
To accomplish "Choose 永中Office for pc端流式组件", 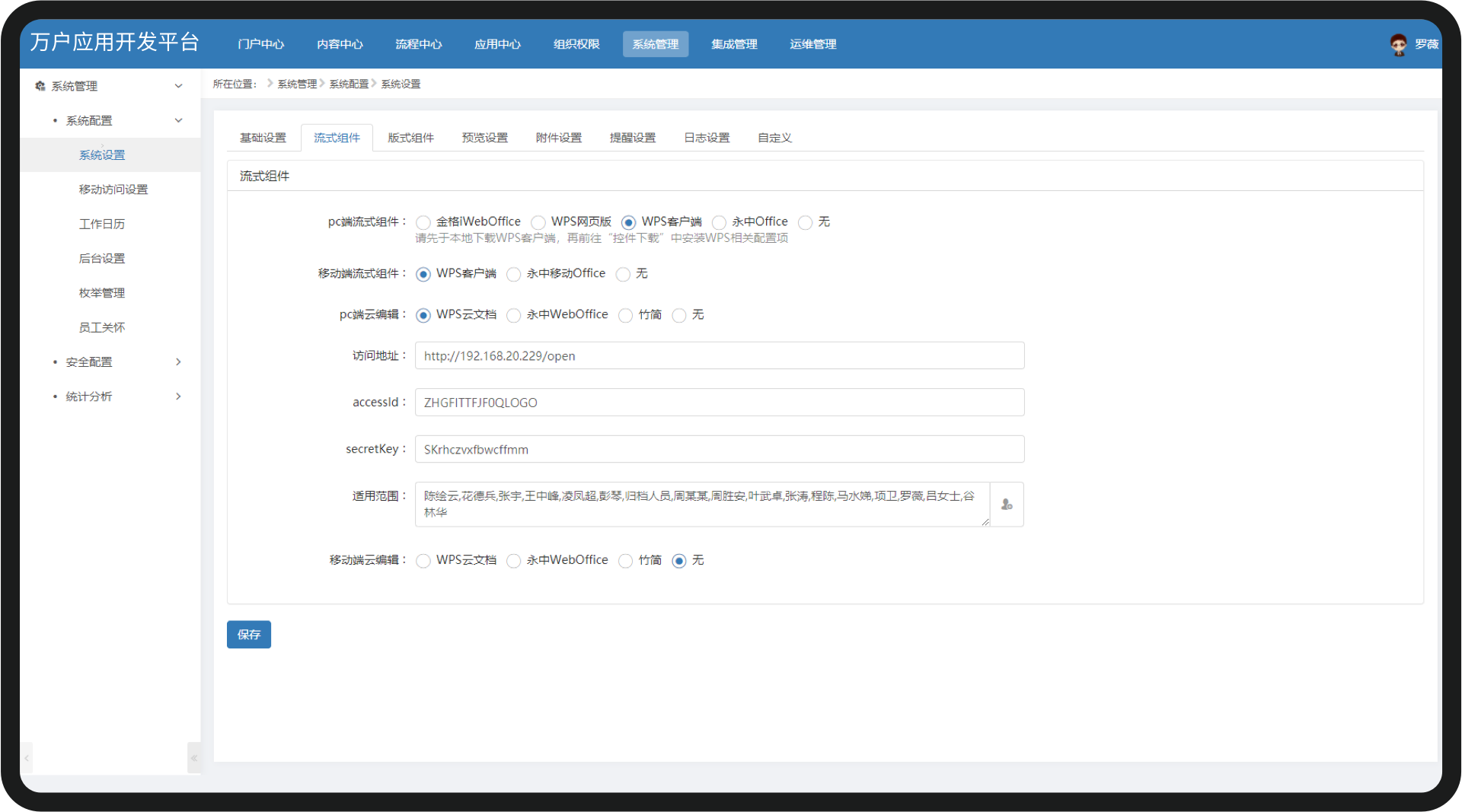I will click(719, 222).
